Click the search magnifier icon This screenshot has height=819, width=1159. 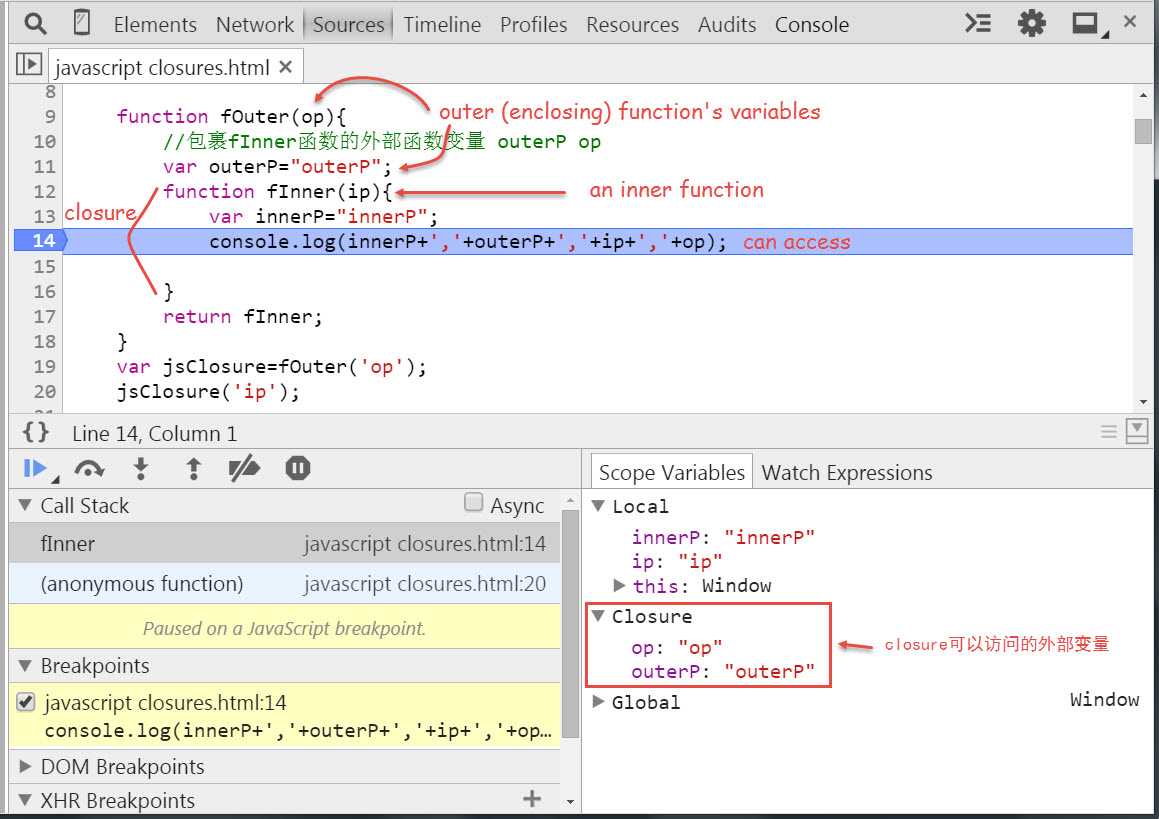click(35, 24)
